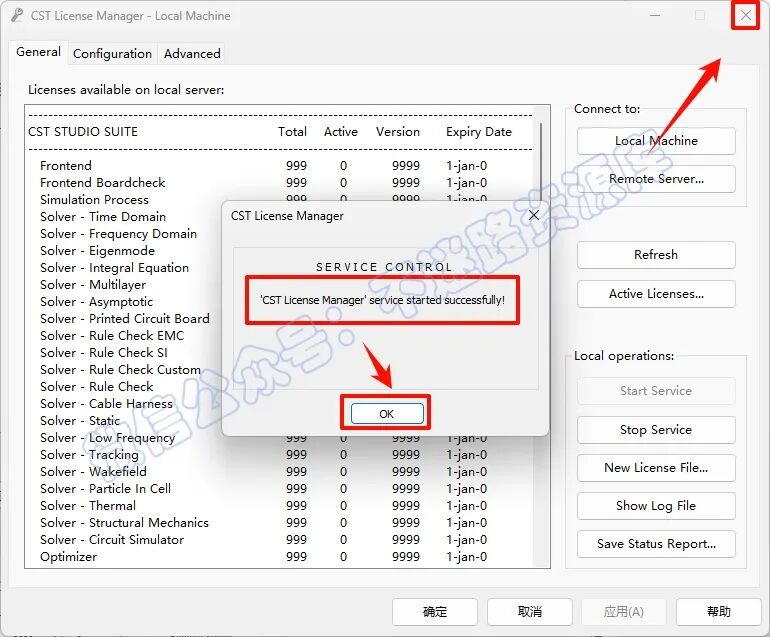The height and width of the screenshot is (637, 770).
Task: Click the 取消 button
Action: coord(530,611)
